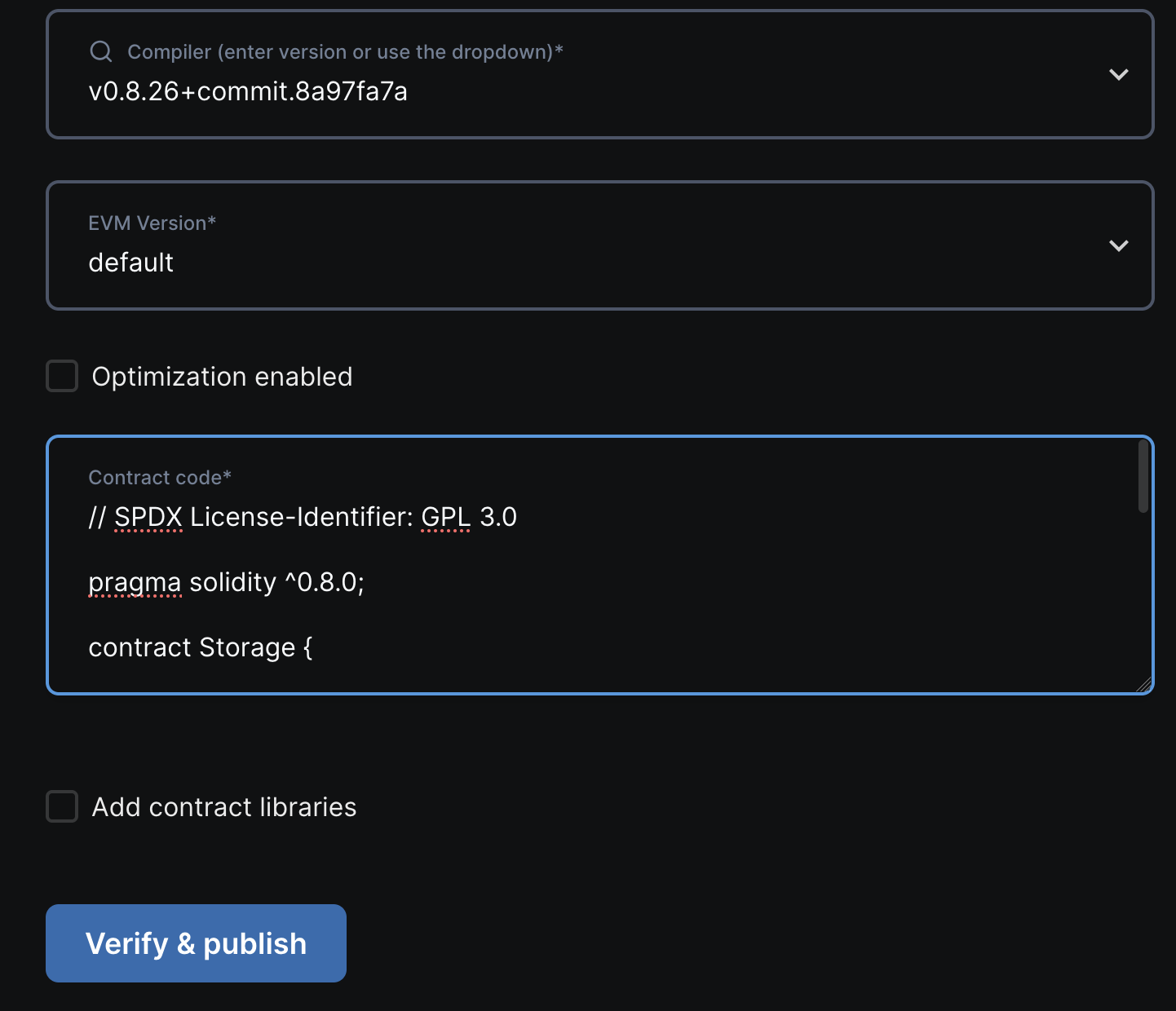This screenshot has height=1011, width=1176.
Task: Click the EVM Version field showing default
Action: (x=326, y=262)
